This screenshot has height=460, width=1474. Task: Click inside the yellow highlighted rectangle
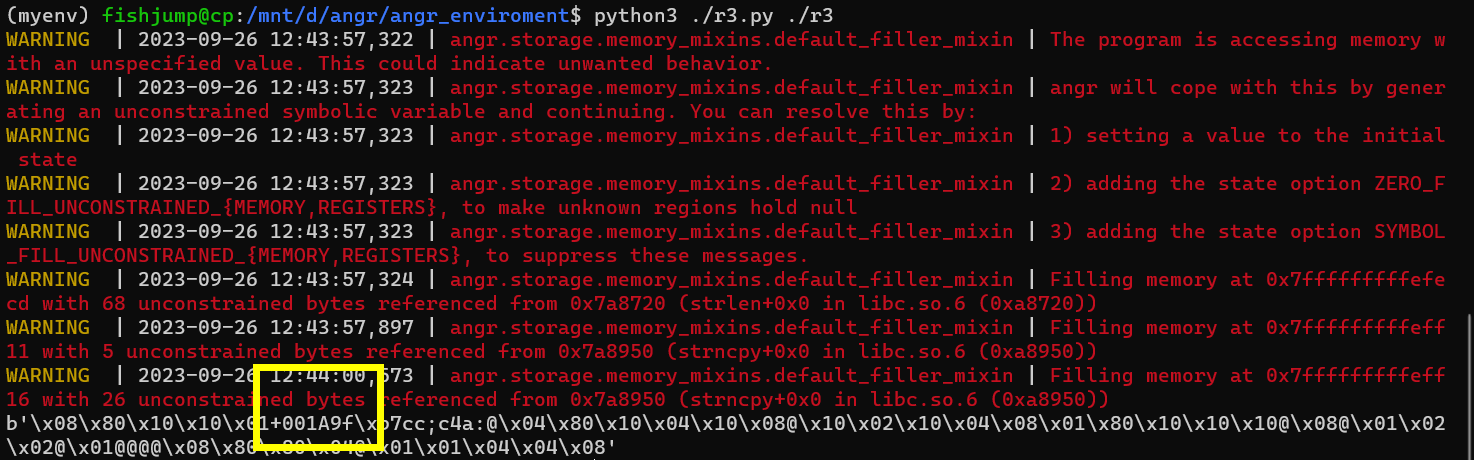pyautogui.click(x=318, y=407)
